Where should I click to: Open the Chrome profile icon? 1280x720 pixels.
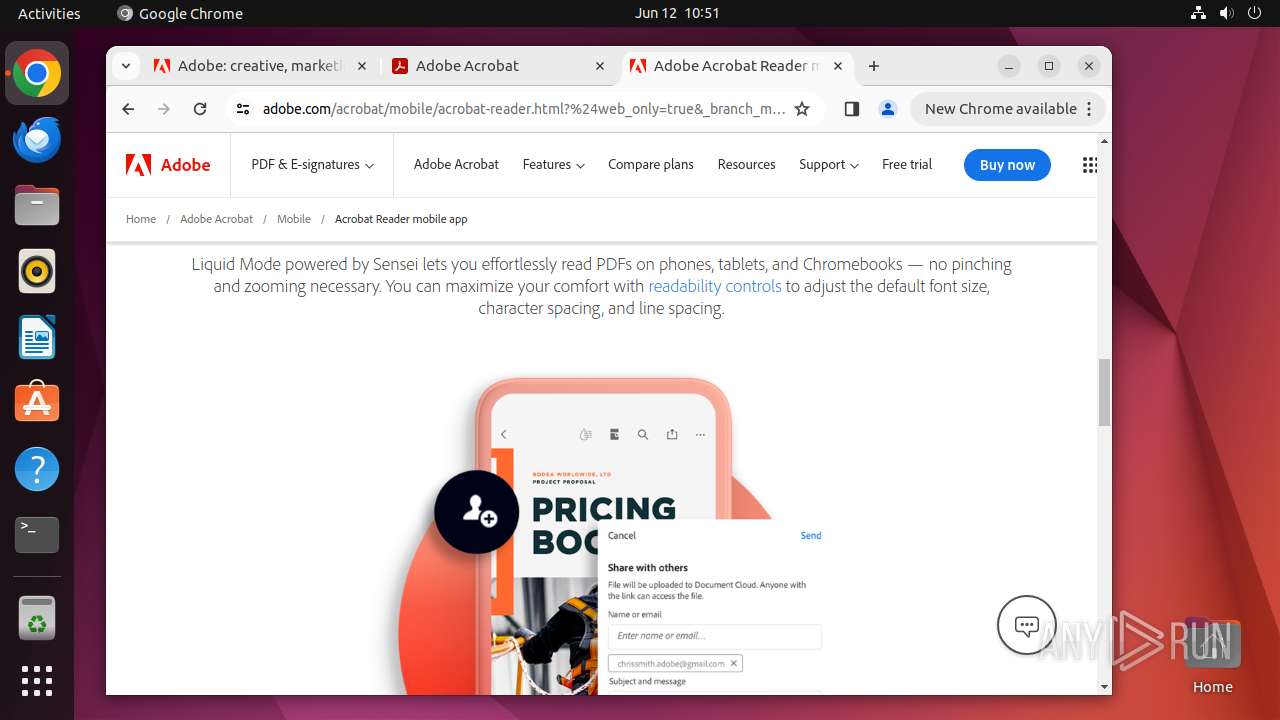[x=887, y=109]
